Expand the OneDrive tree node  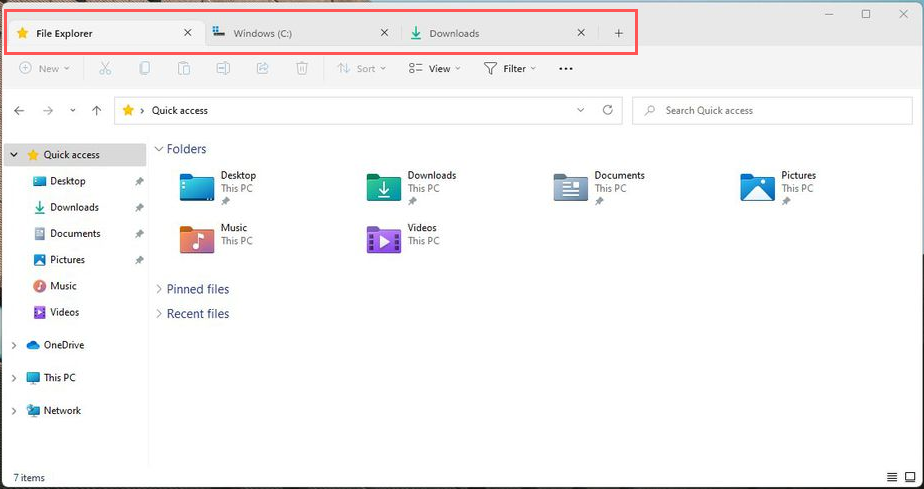click(14, 345)
